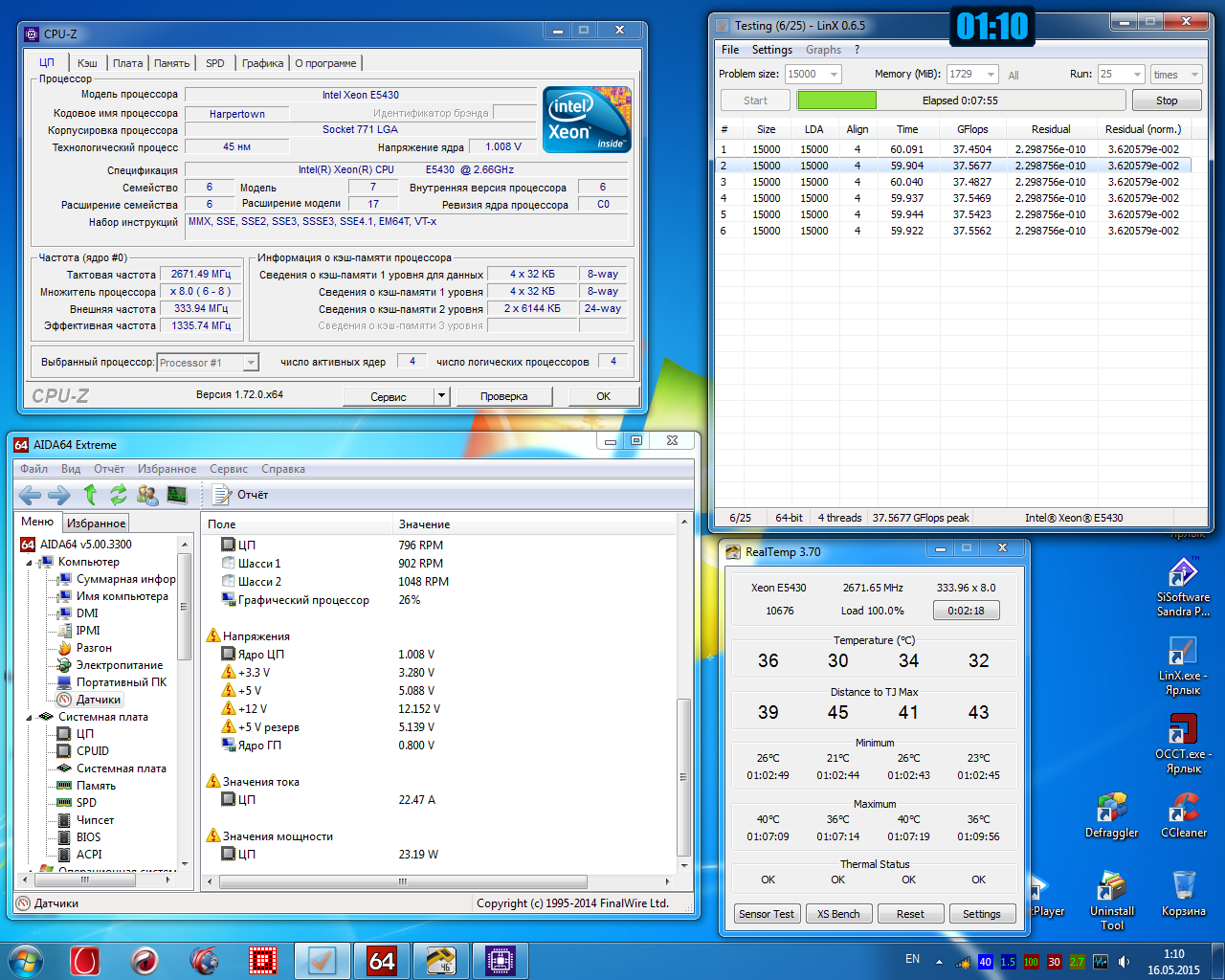Select the Чипсет icon in AIDA64's tree
This screenshot has width=1225, height=980.
pos(65,820)
